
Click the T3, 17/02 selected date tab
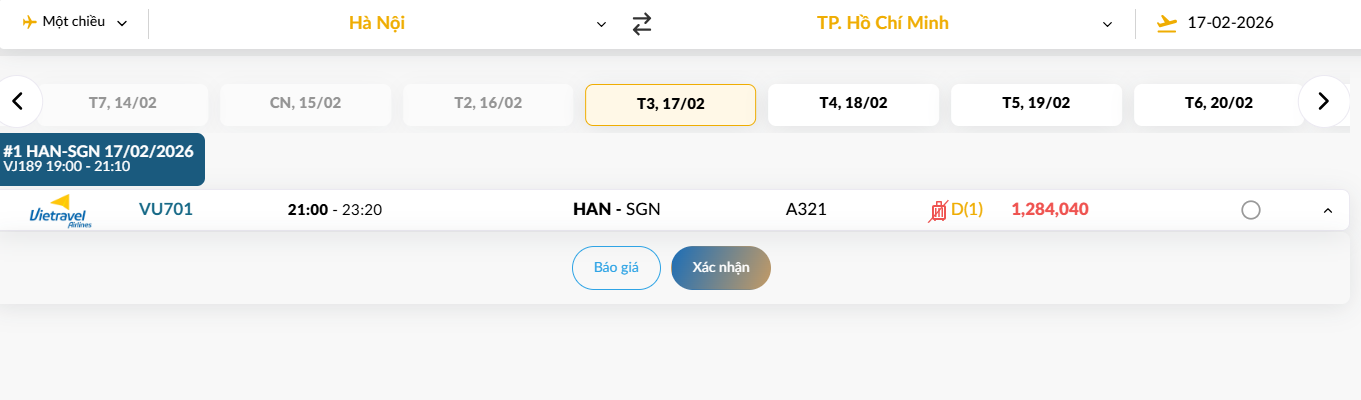click(x=670, y=104)
